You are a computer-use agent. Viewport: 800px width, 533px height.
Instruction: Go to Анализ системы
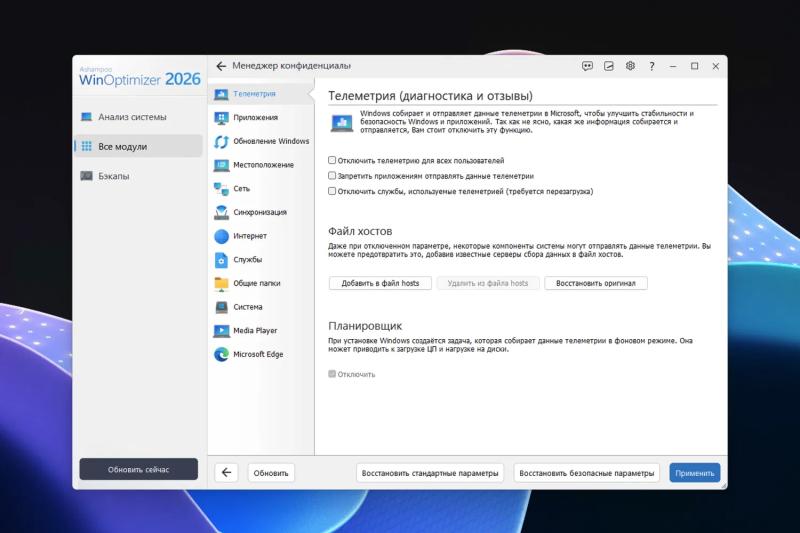point(139,117)
